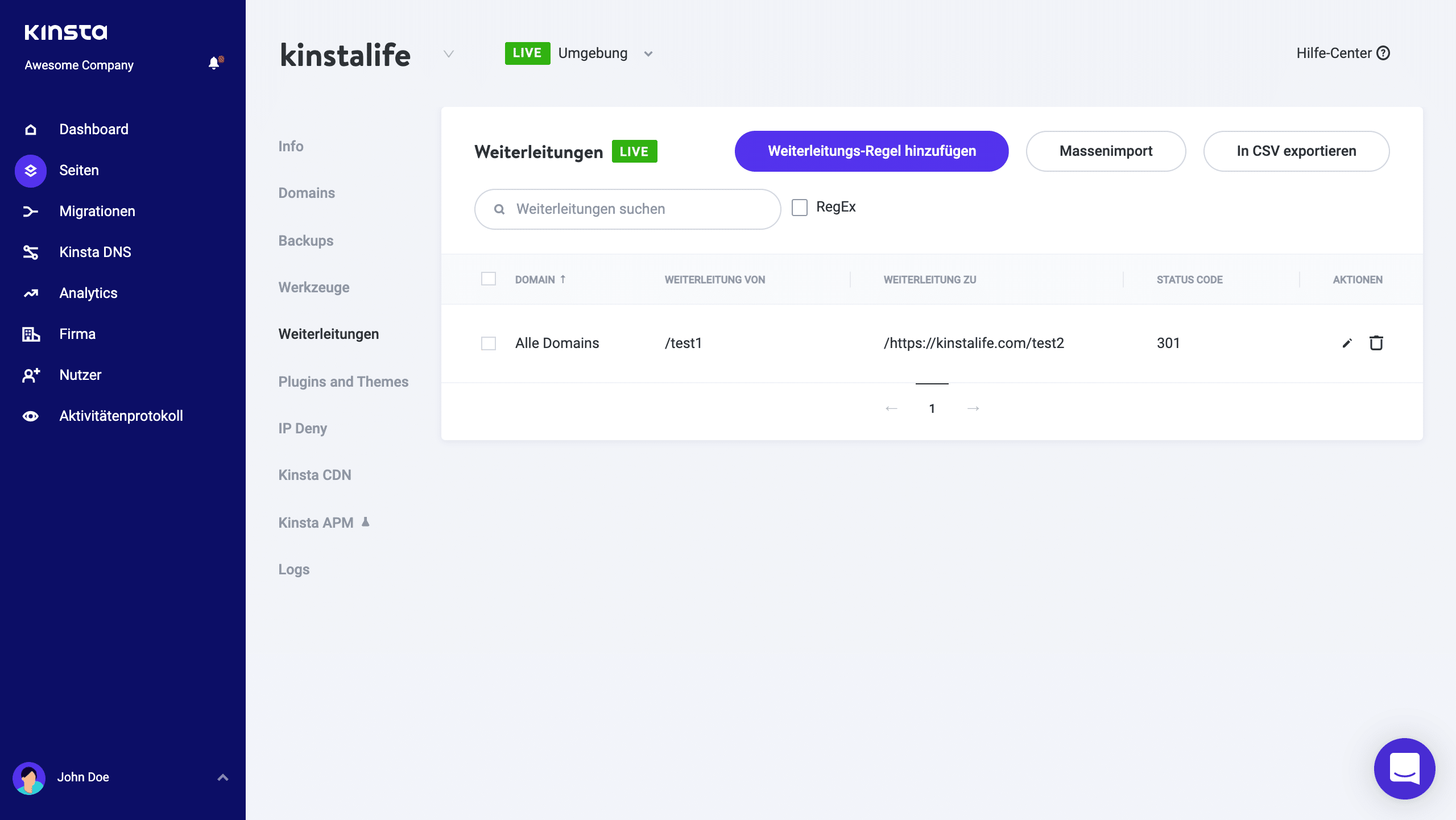
Task: Select the Alle Domains row checkbox
Action: 489,343
